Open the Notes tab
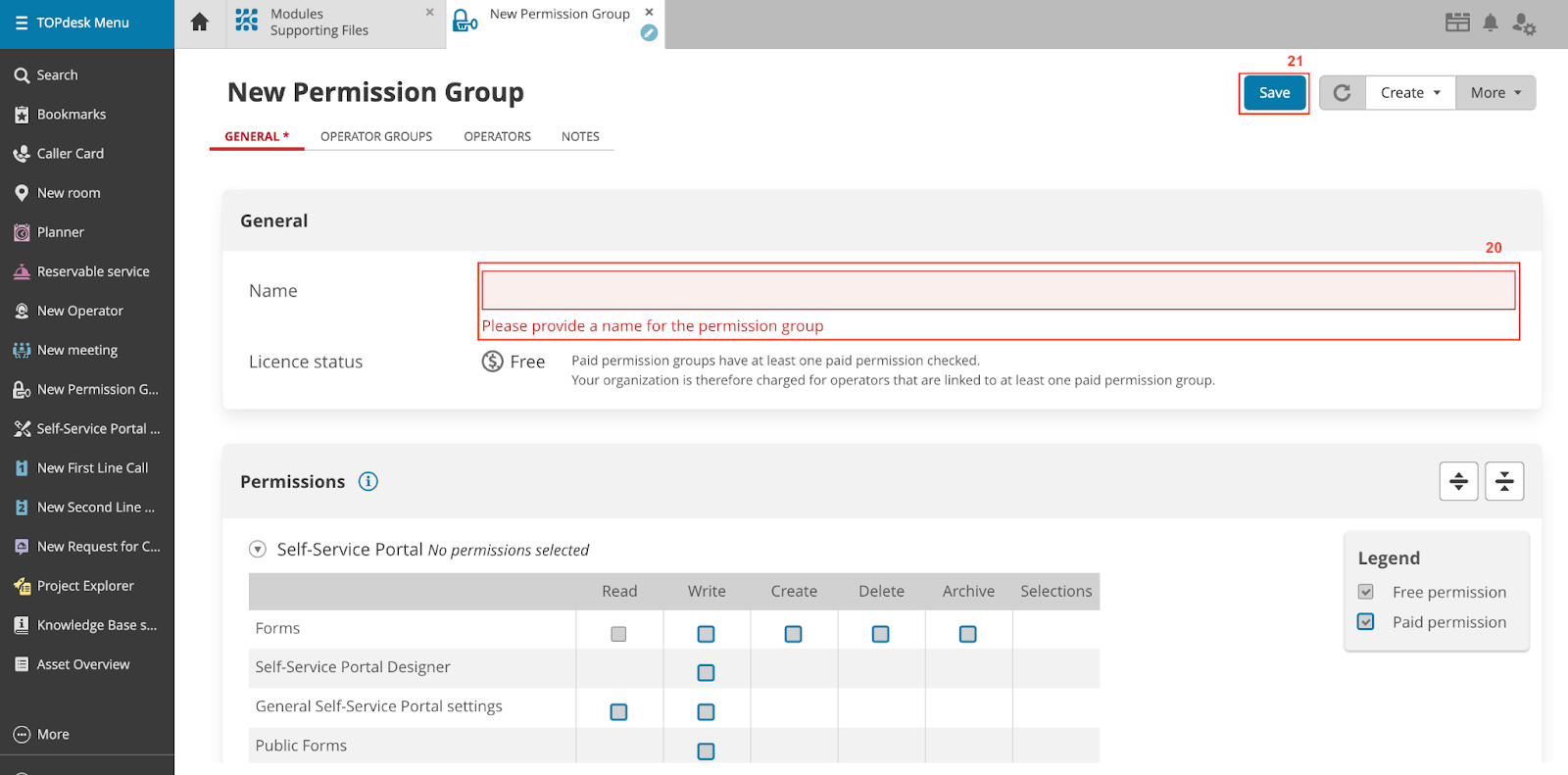This screenshot has width=1568, height=775. [580, 136]
